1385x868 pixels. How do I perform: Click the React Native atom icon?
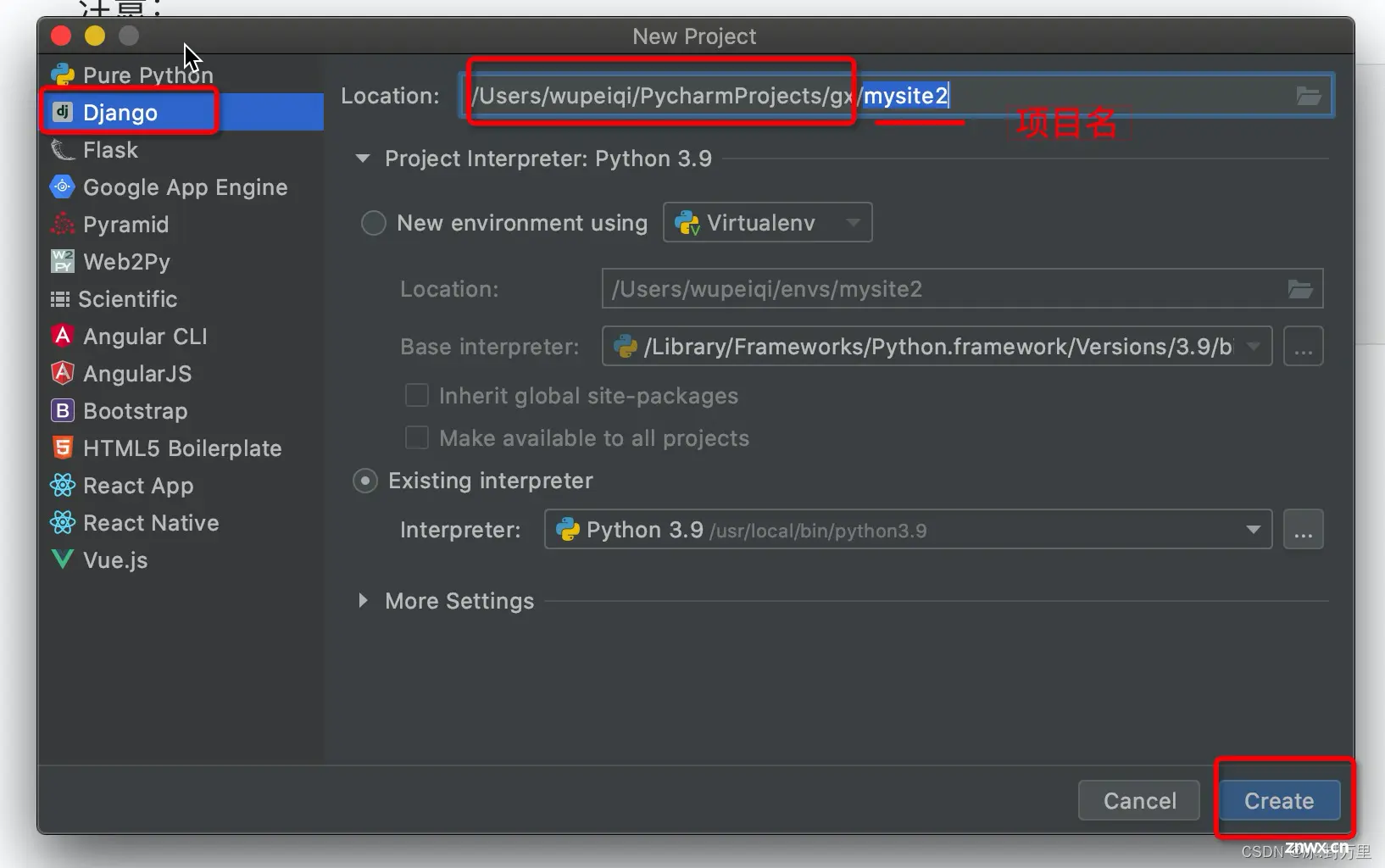tap(63, 522)
